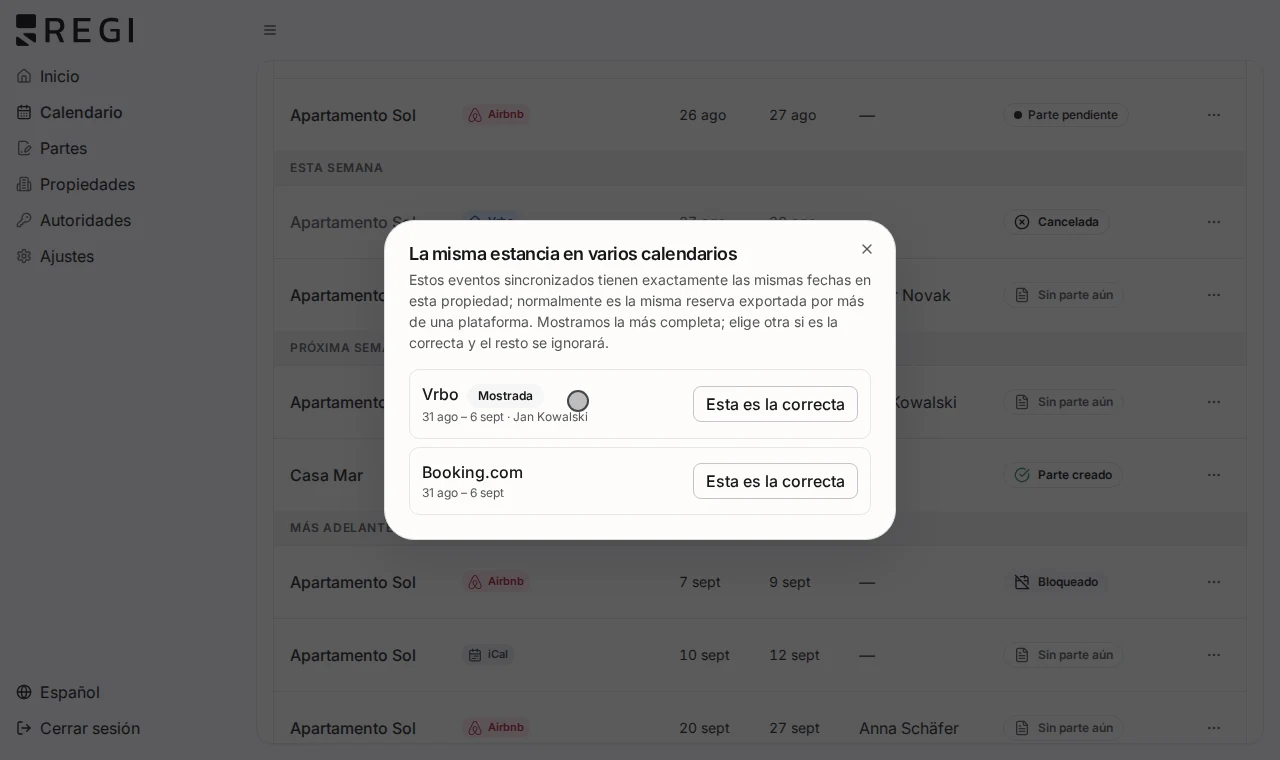Image resolution: width=1280 pixels, height=760 pixels.
Task: Click the 27 sept checkout date
Action: [794, 728]
